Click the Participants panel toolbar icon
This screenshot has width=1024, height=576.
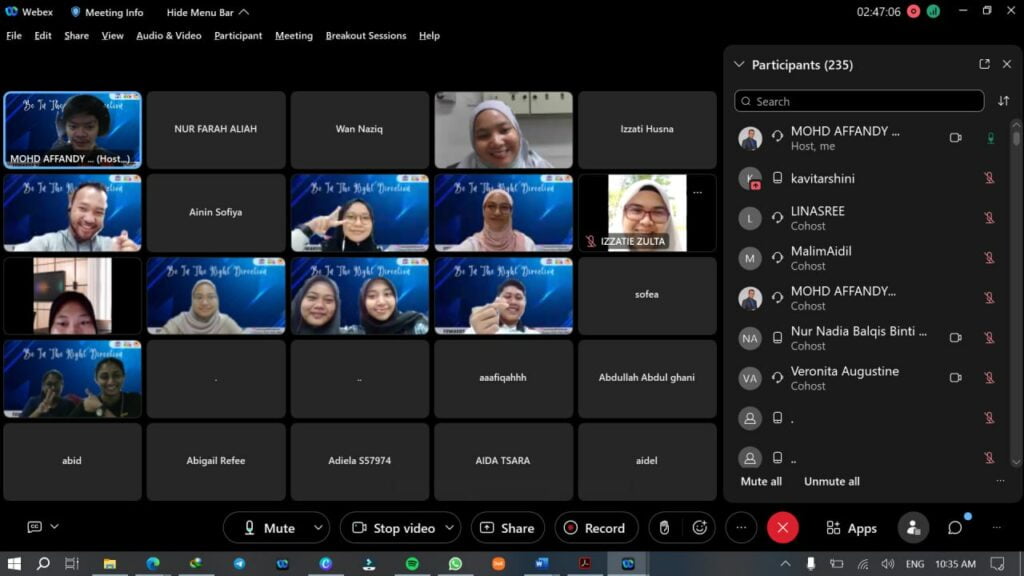click(912, 528)
